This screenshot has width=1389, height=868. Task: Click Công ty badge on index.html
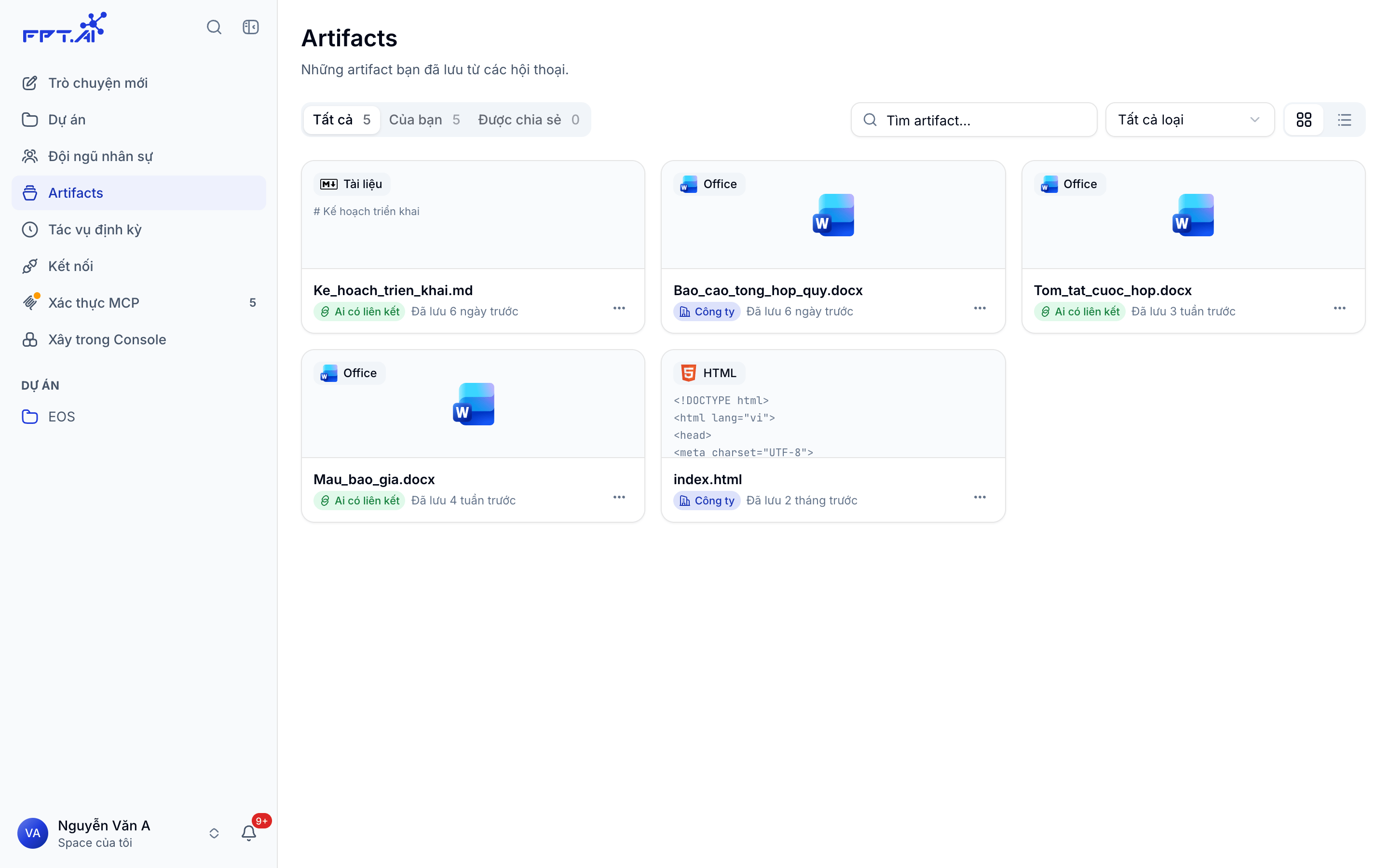[707, 500]
